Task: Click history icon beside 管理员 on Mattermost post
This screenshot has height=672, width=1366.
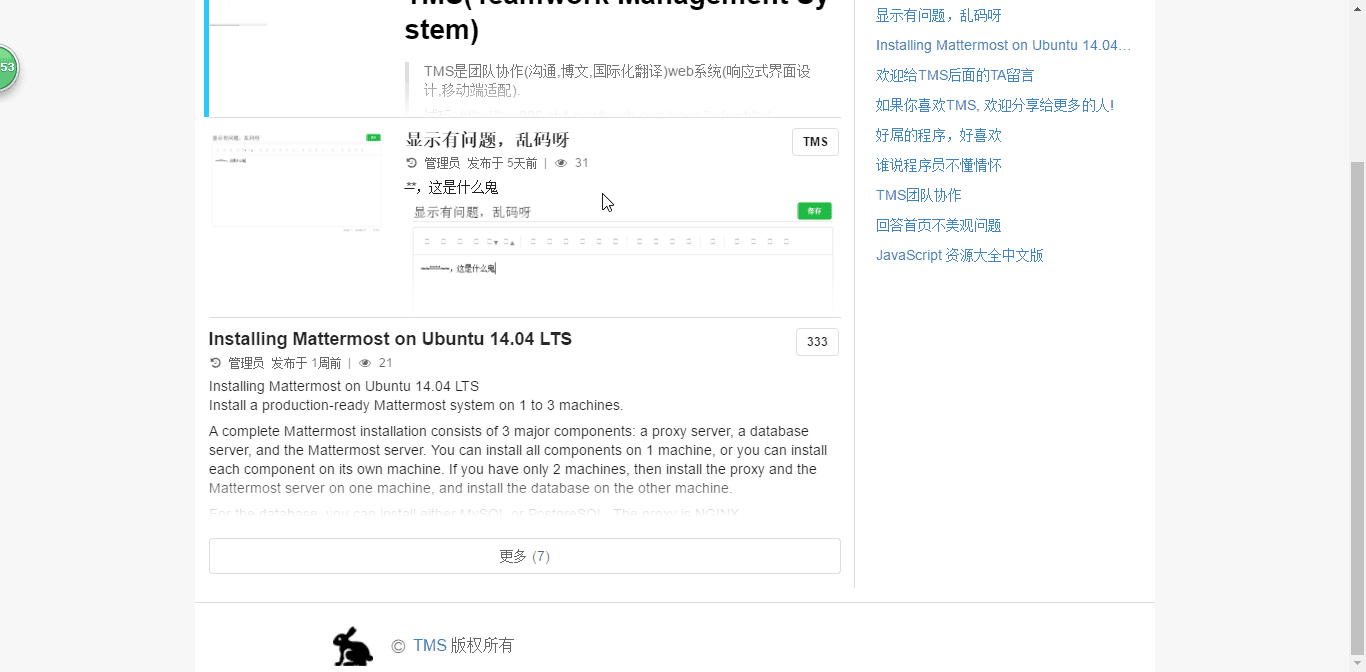Action: (215, 362)
